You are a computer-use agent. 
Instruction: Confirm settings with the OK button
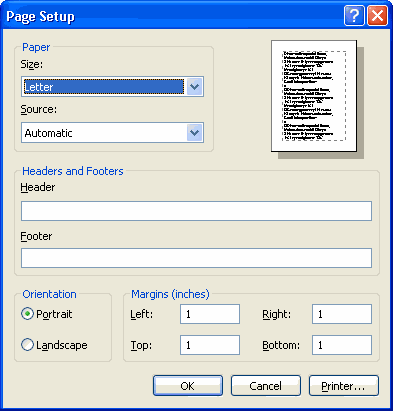pyautogui.click(x=188, y=386)
